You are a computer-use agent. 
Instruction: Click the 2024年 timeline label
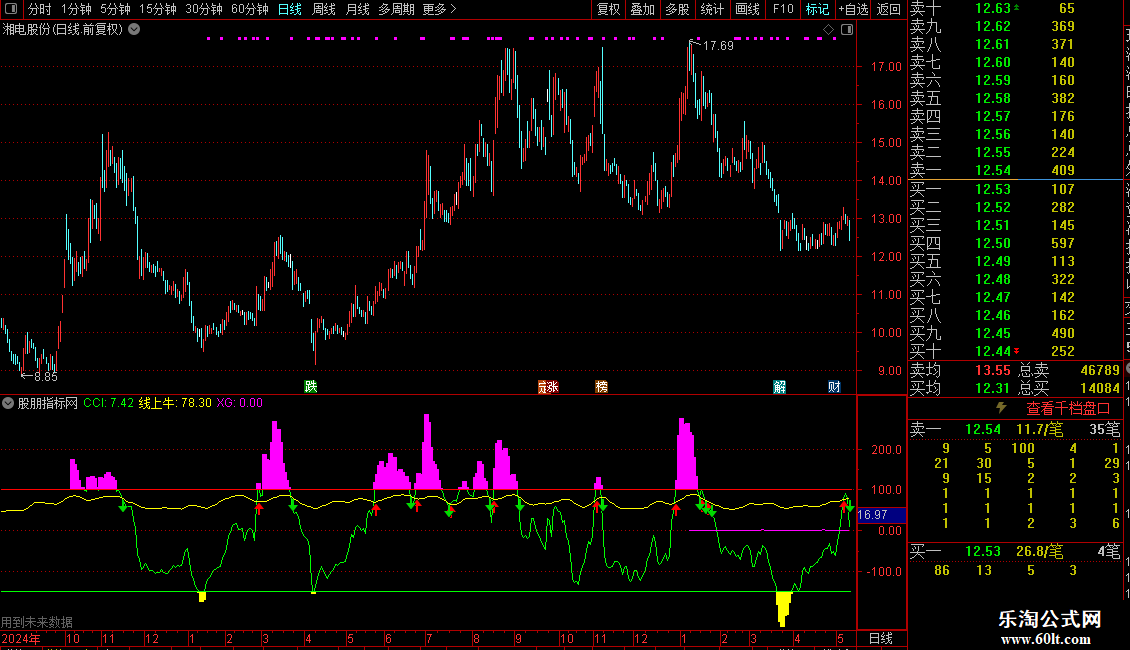(21, 638)
